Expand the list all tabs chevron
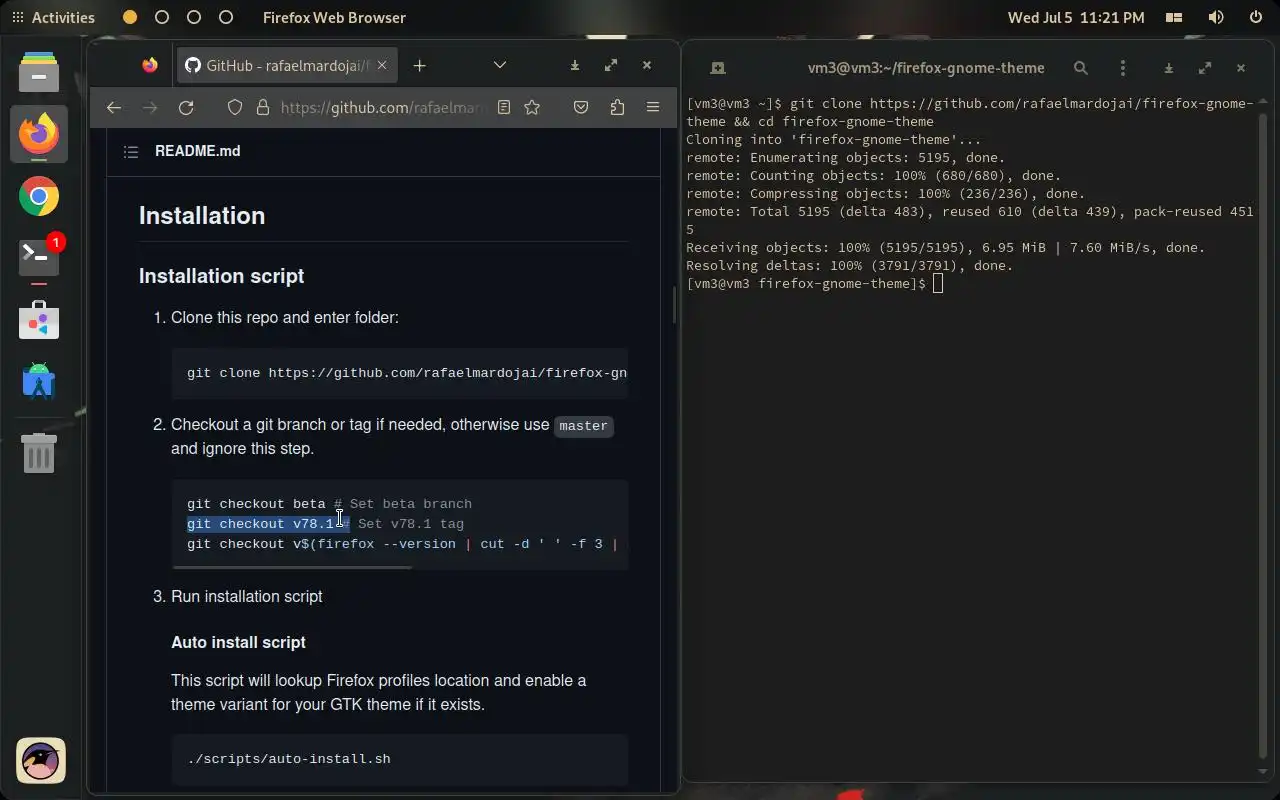1280x800 pixels. tap(500, 65)
